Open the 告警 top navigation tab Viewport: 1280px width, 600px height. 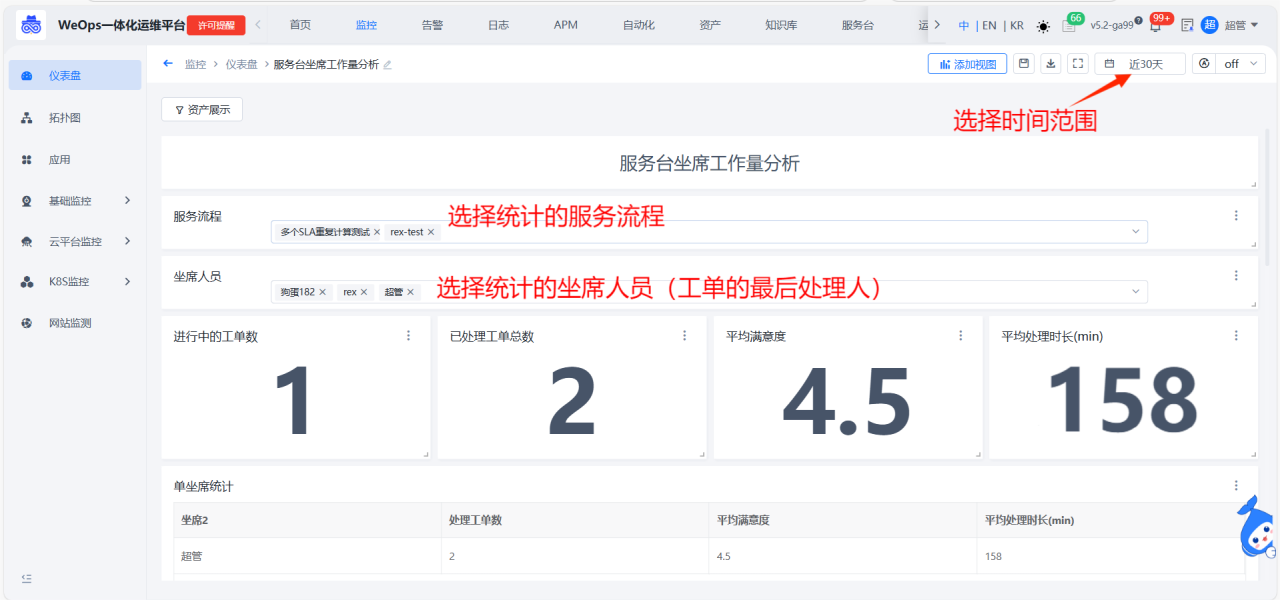point(432,25)
